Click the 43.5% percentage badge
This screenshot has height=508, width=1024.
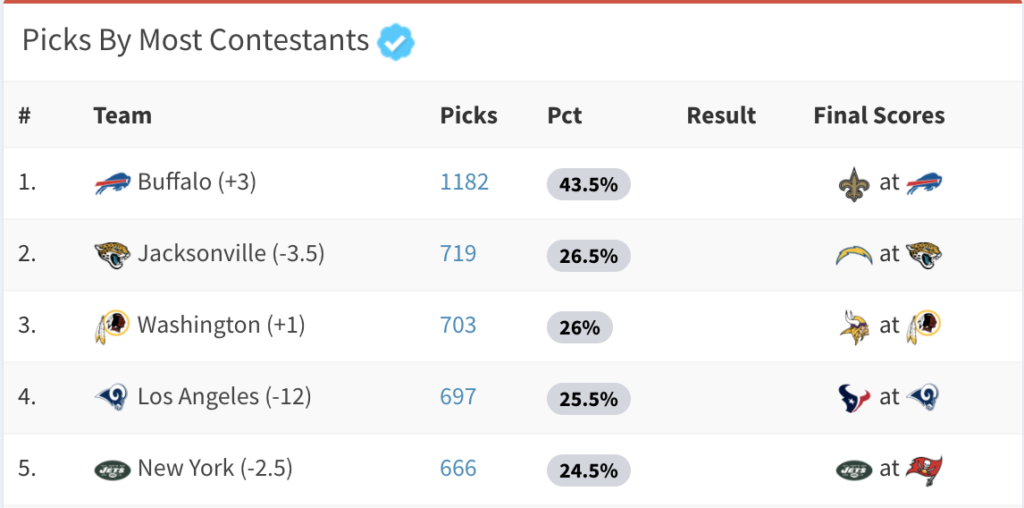tap(588, 184)
